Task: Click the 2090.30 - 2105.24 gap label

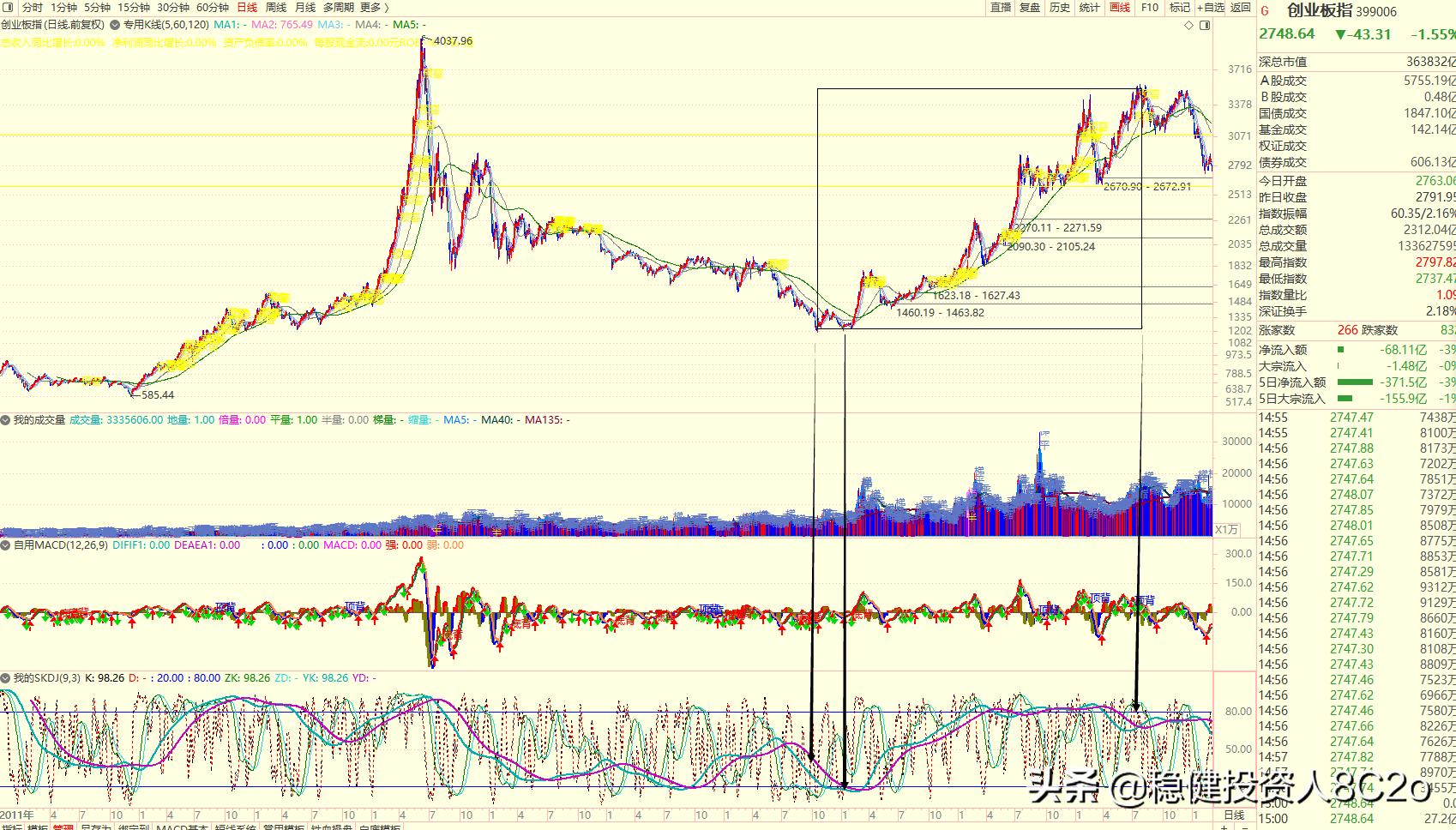Action: point(1051,246)
